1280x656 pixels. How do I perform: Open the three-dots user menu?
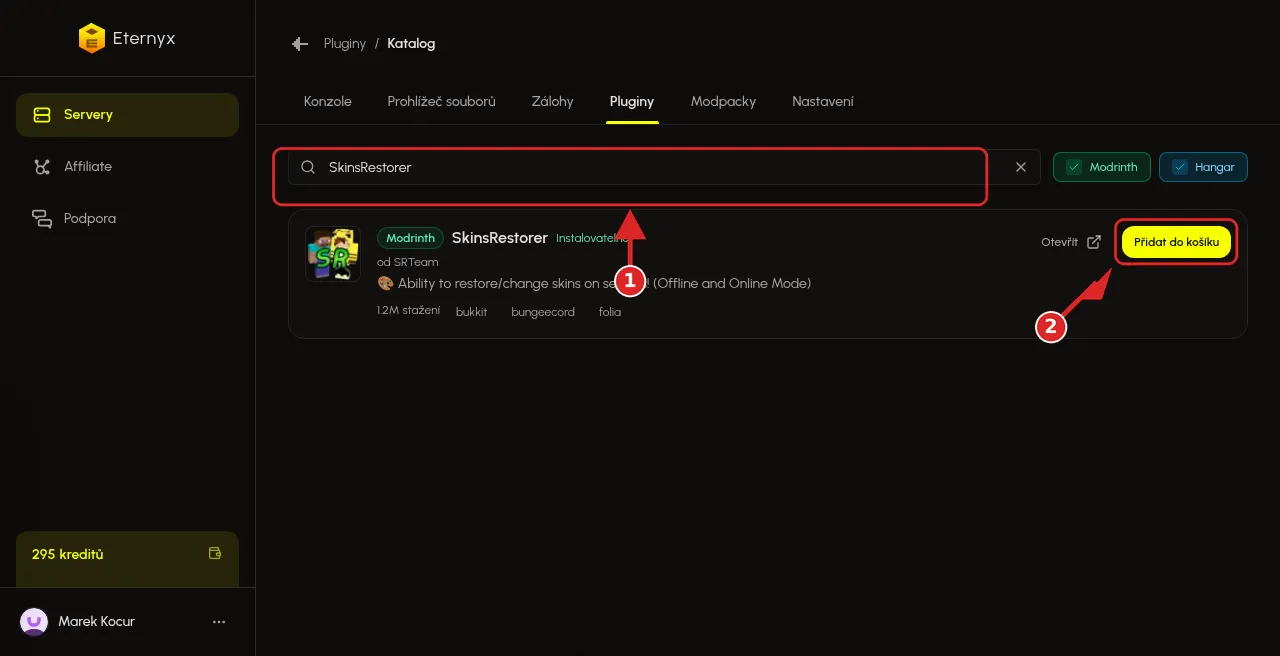click(220, 622)
